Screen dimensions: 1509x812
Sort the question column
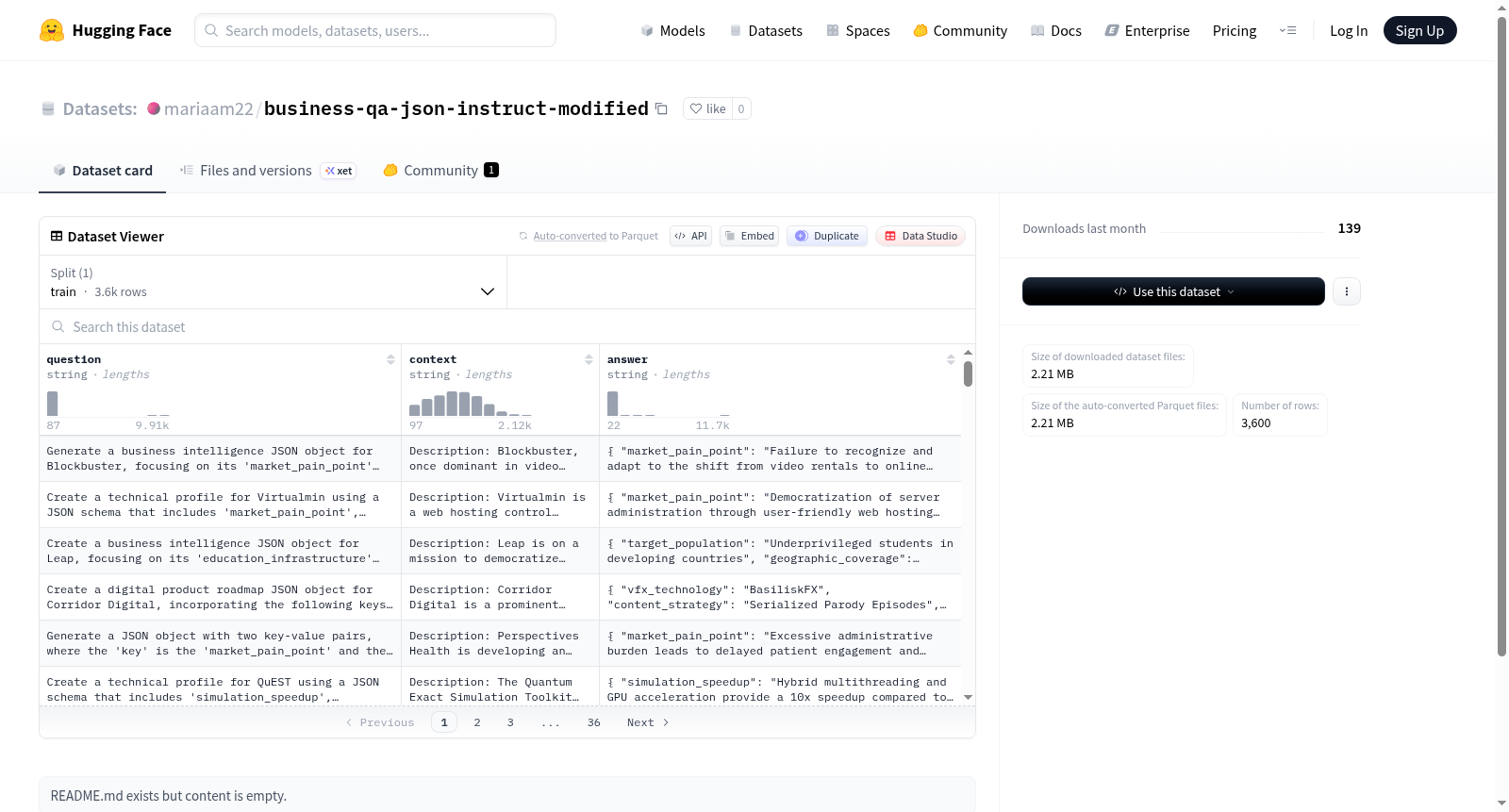tap(390, 359)
